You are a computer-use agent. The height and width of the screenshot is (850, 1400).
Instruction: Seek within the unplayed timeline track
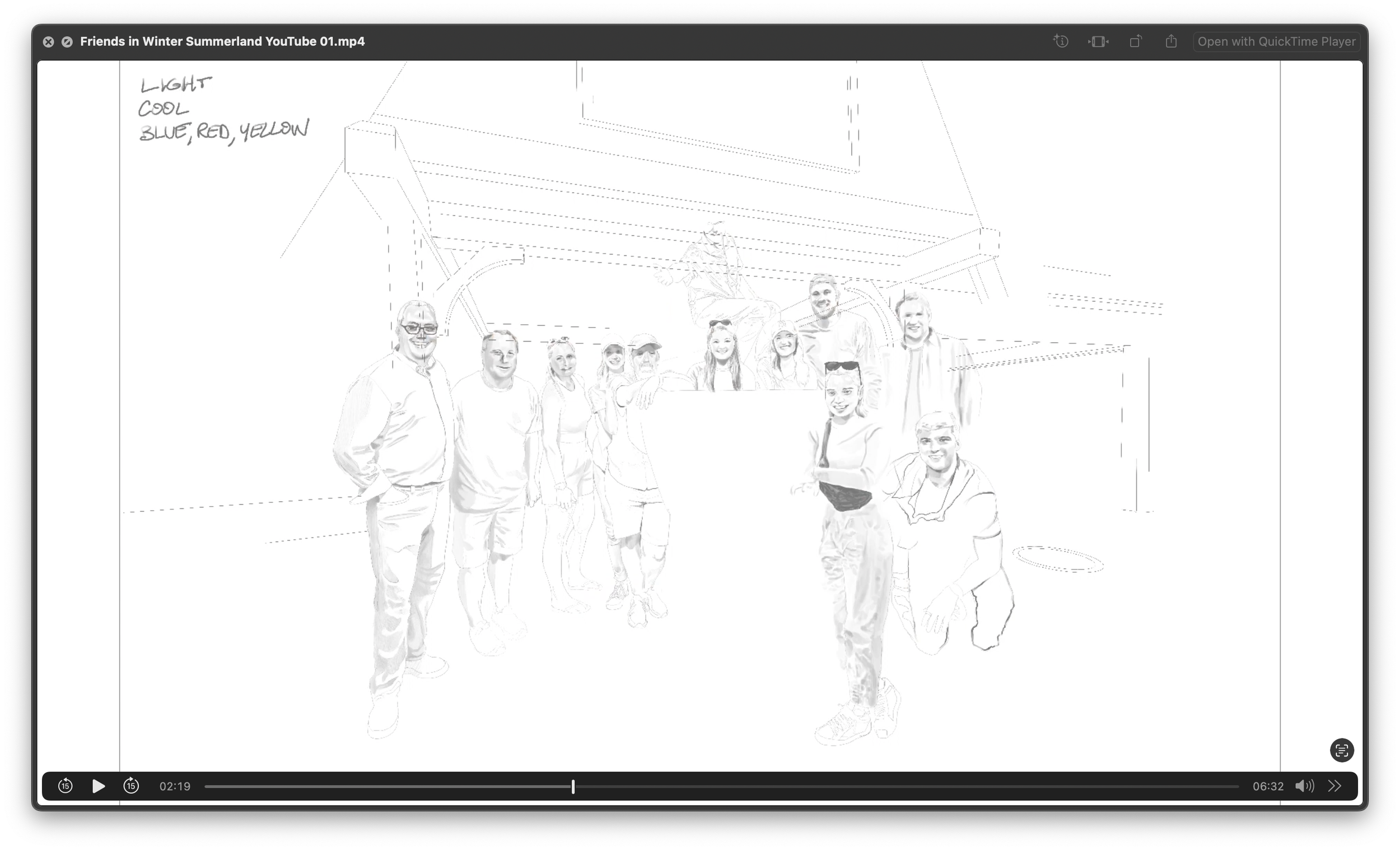(909, 786)
